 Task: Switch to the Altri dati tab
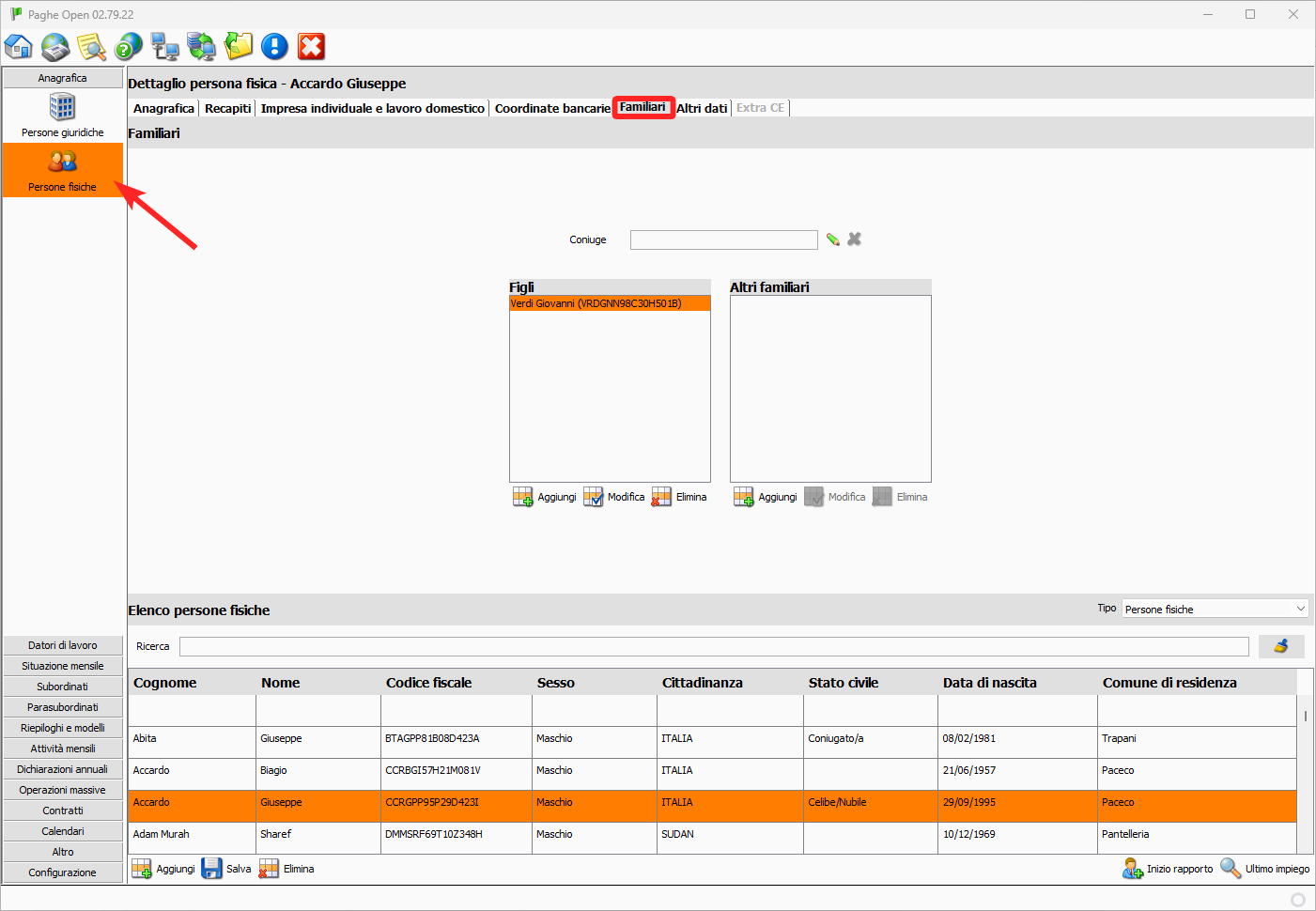702,108
